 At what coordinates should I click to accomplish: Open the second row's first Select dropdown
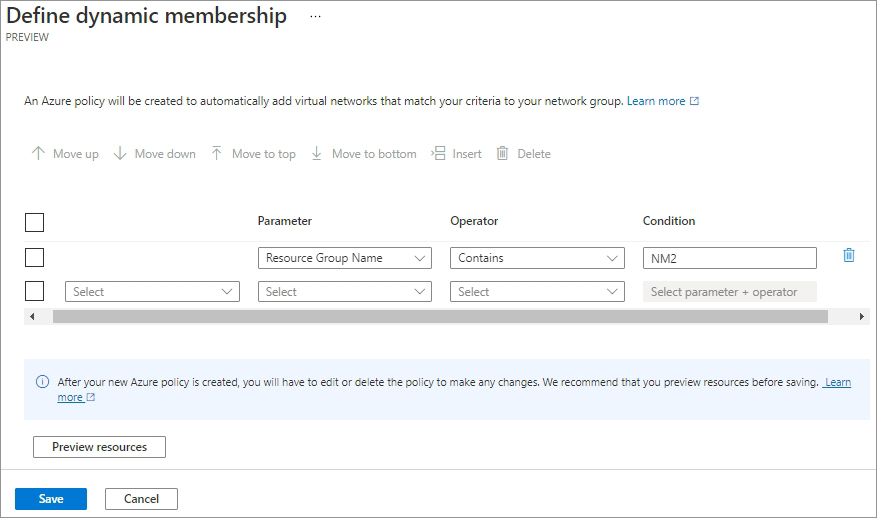coord(152,292)
